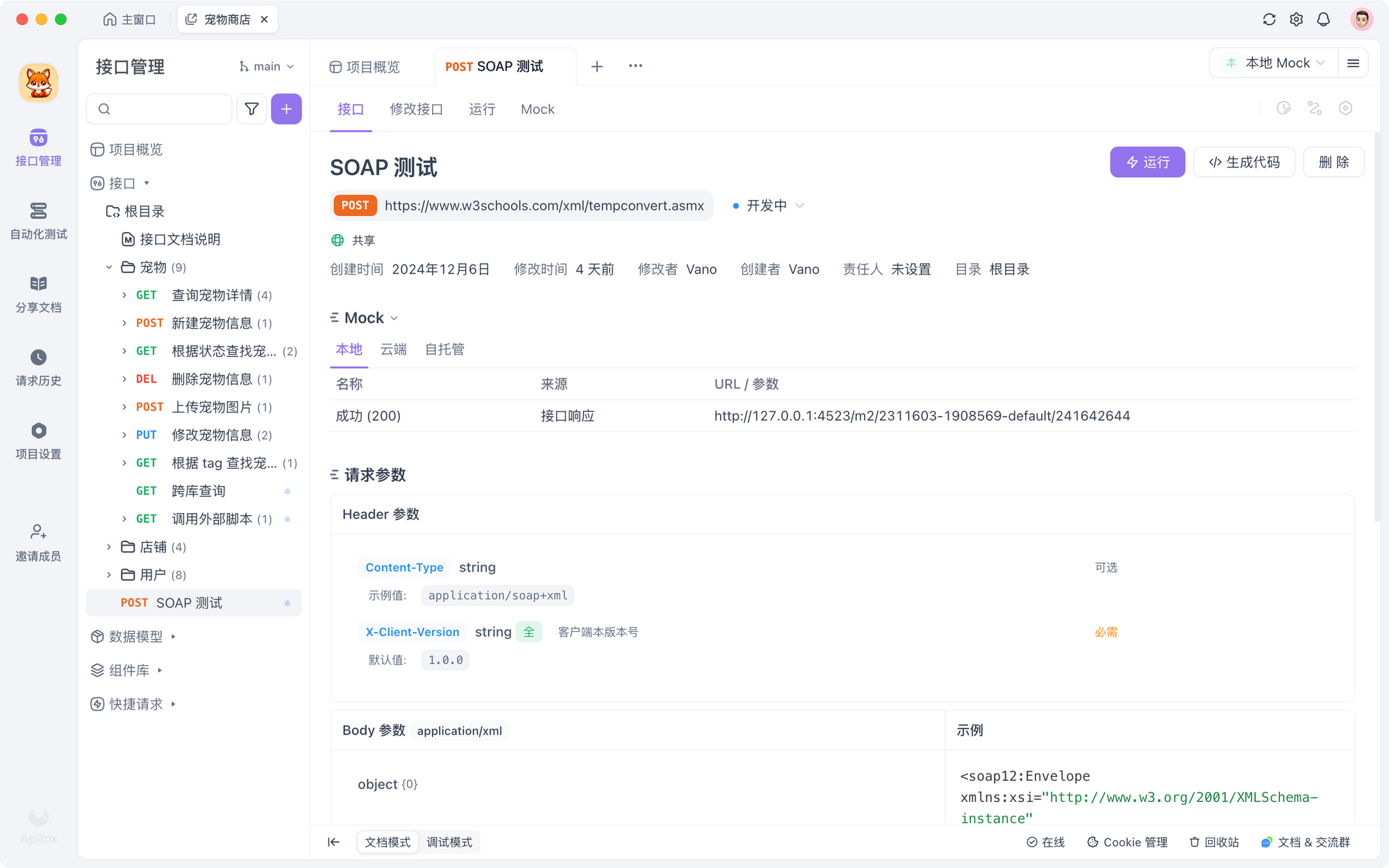Viewport: 1389px width, 868px height.
Task: Collapse the sidebar with the bottom-left arrow icon
Action: 333,842
